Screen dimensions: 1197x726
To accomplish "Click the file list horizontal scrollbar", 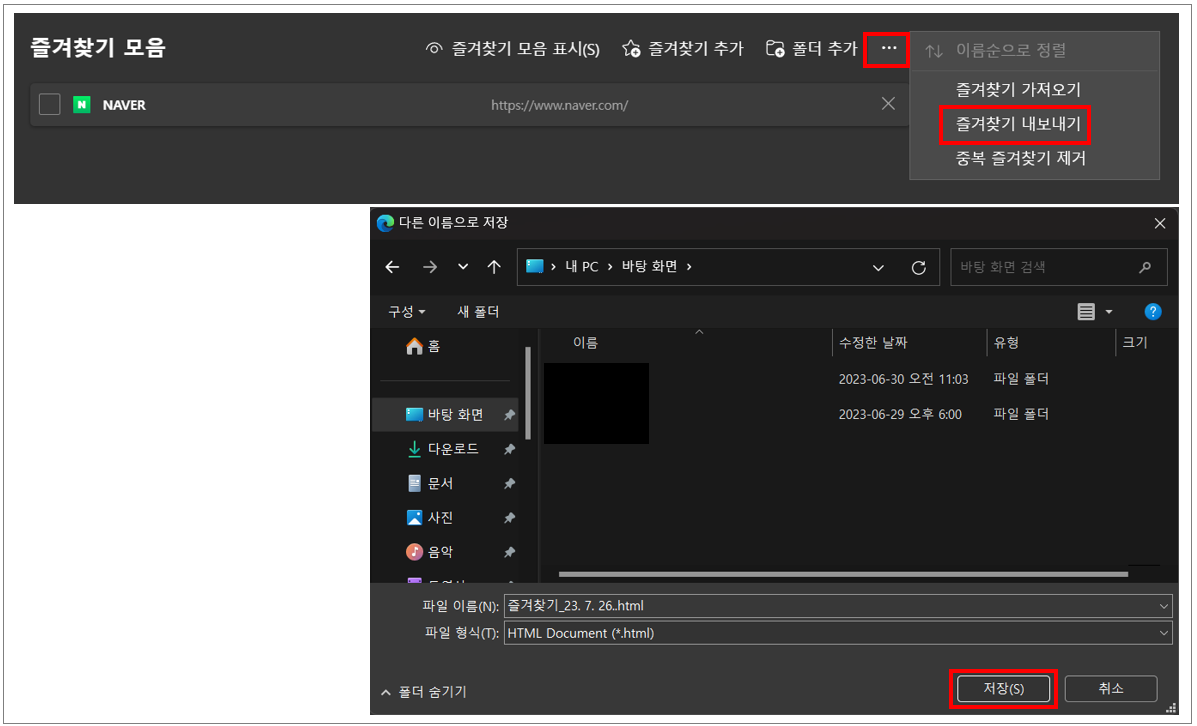I will tap(843, 573).
